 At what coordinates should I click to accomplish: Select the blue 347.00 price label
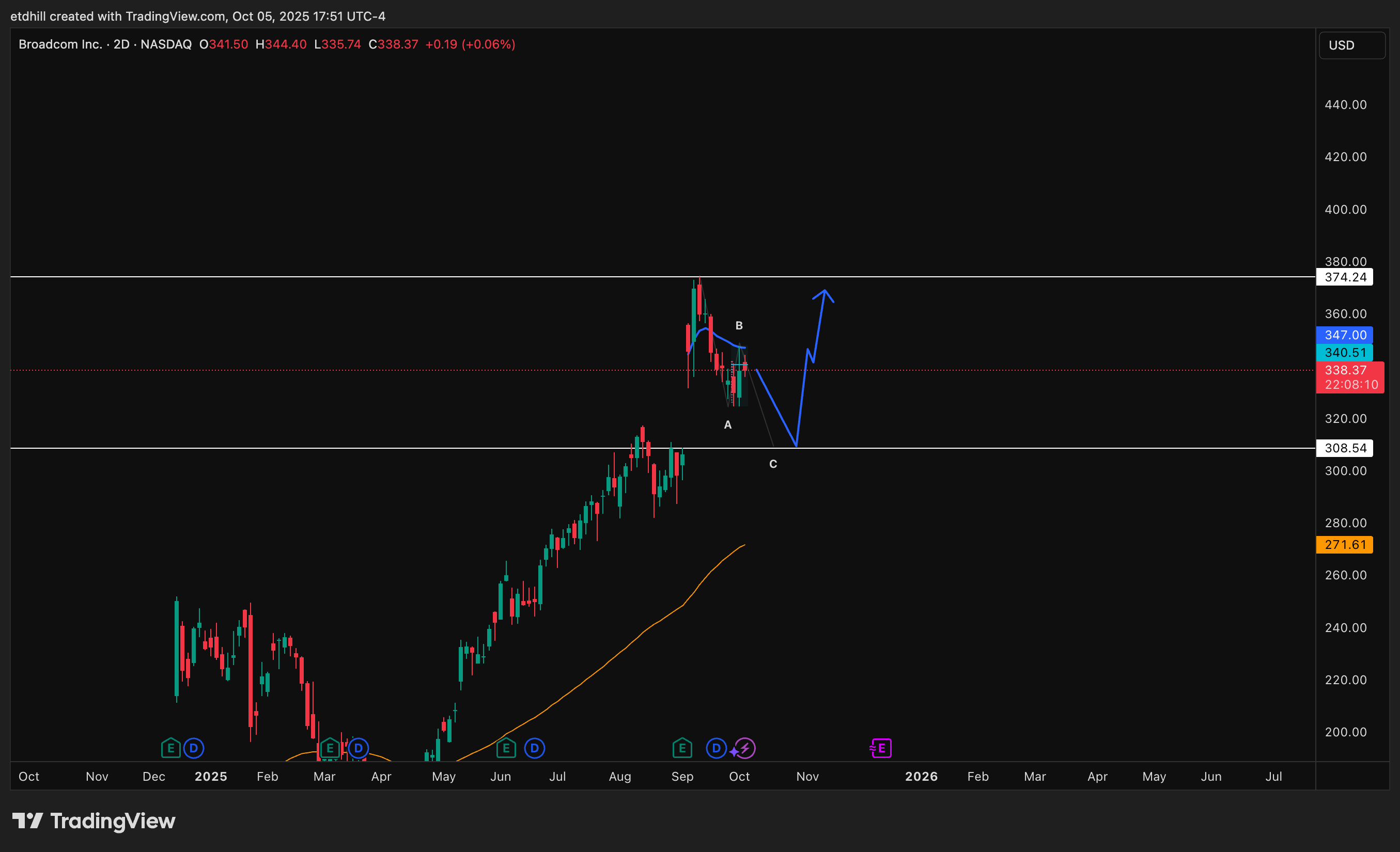[1344, 335]
